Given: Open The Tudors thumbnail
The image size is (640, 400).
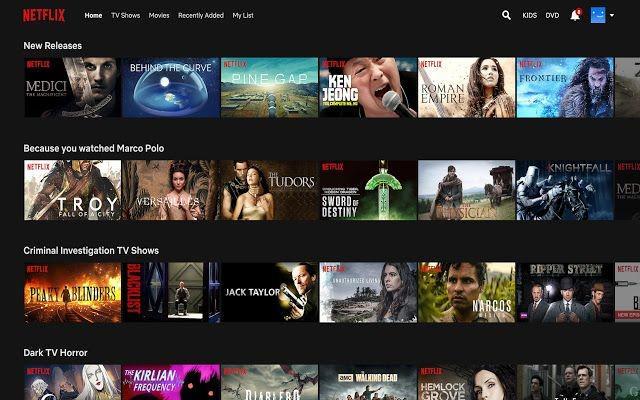Looking at the screenshot, I should click(x=269, y=190).
